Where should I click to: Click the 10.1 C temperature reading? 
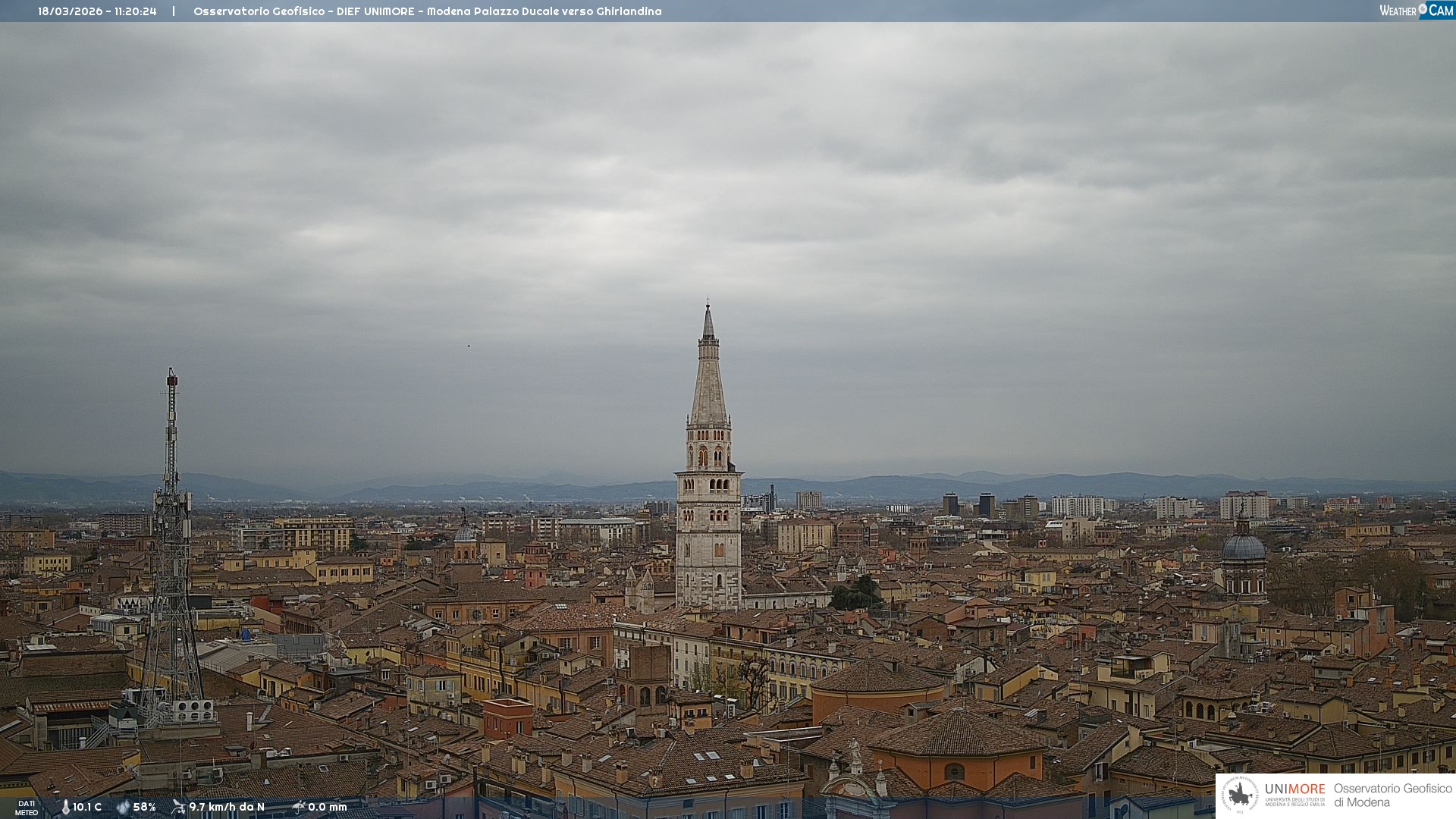[x=87, y=807]
